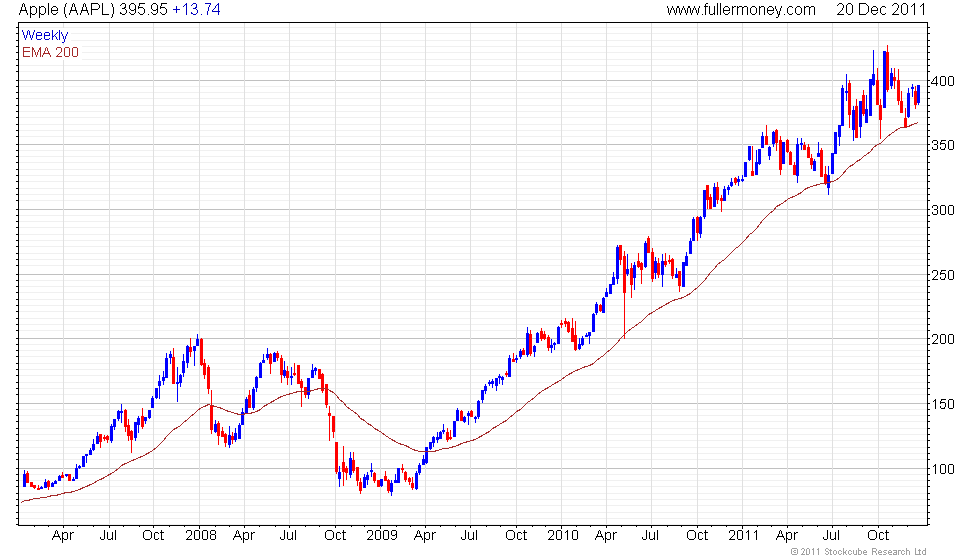980x560 pixels.
Task: Click the 2011 year axis label
Action: pyautogui.click(x=743, y=536)
